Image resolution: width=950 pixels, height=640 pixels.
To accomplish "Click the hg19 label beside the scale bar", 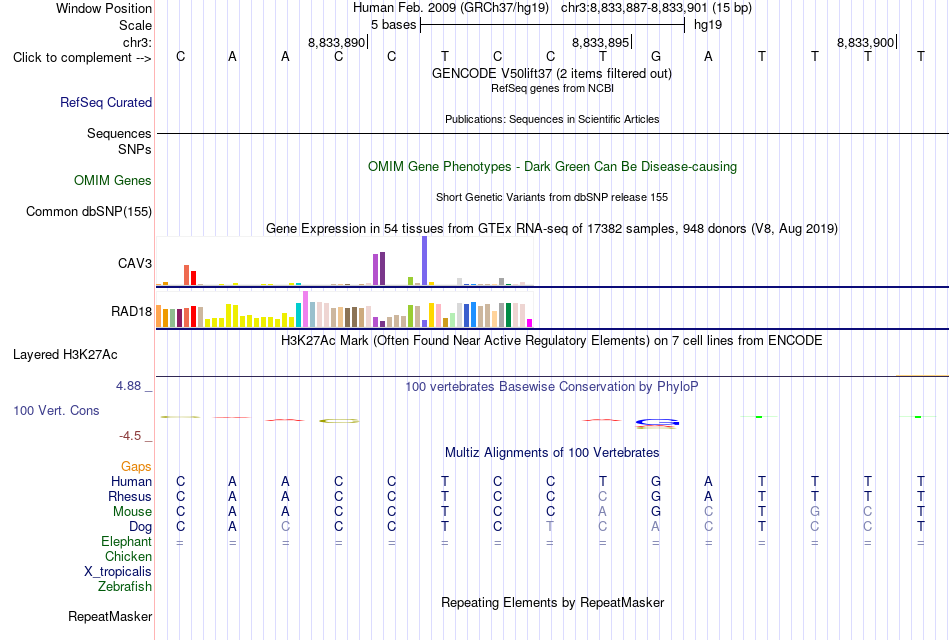I will pyautogui.click(x=708, y=25).
